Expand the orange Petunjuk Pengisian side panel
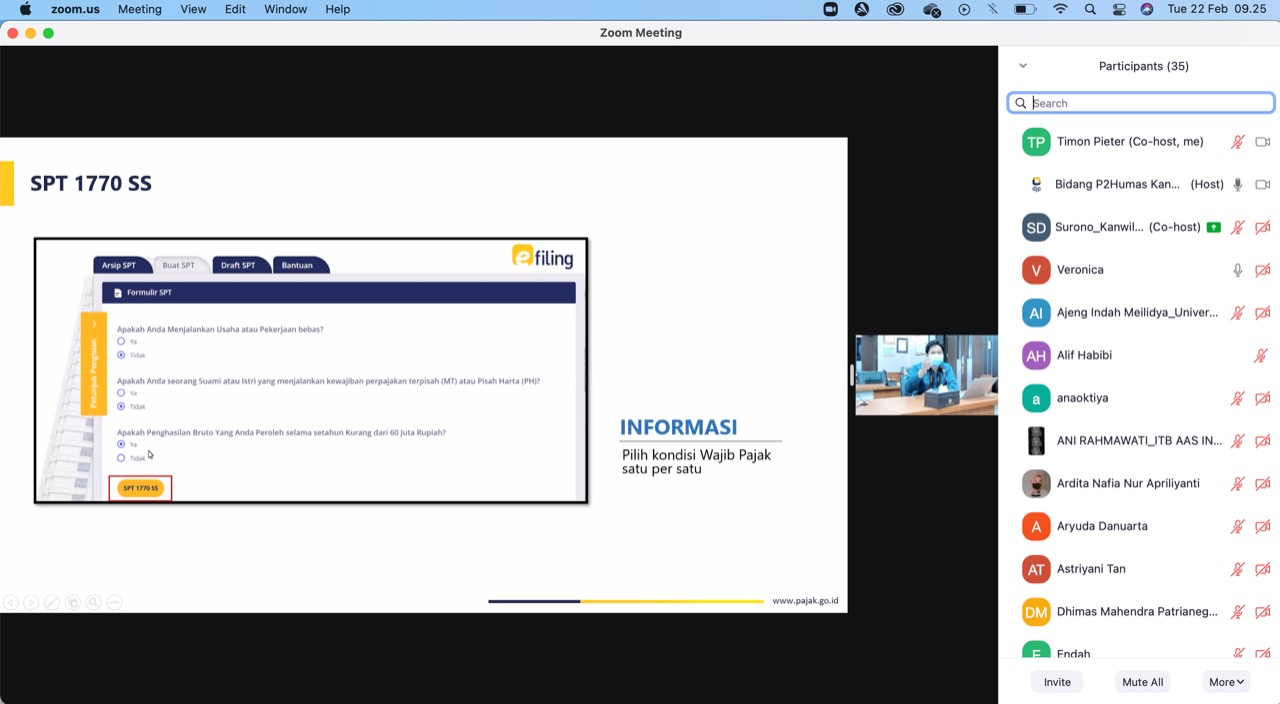The image size is (1280, 704). (x=93, y=324)
